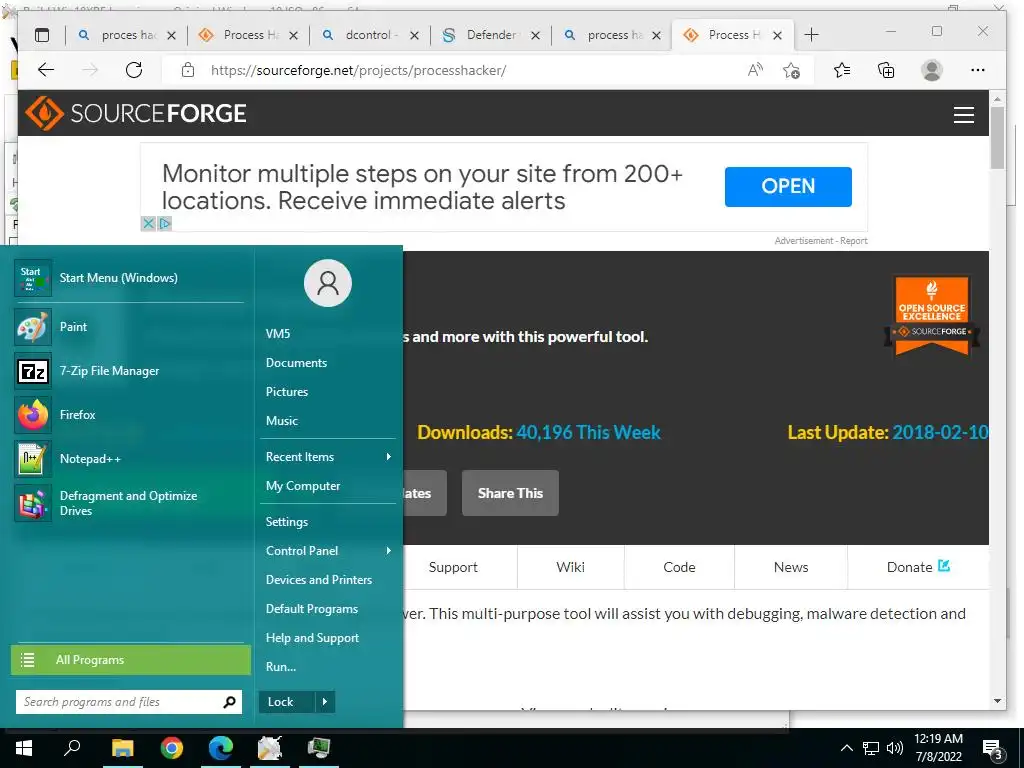Open Edge Settings and more menu
The width and height of the screenshot is (1024, 768).
point(978,70)
